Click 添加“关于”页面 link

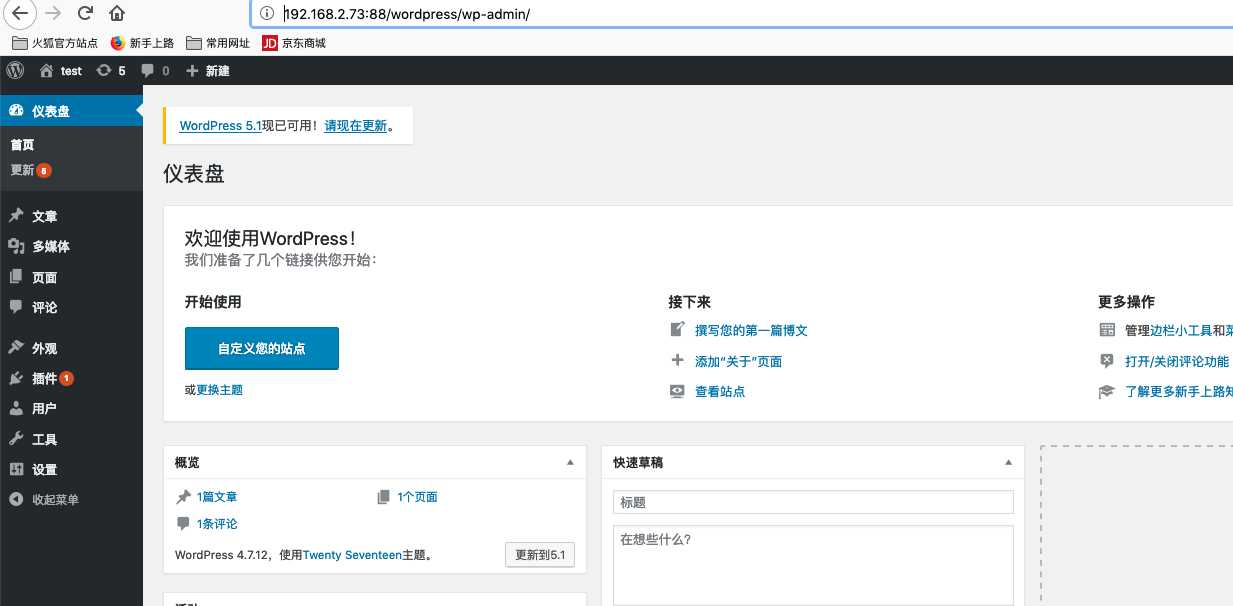click(739, 361)
